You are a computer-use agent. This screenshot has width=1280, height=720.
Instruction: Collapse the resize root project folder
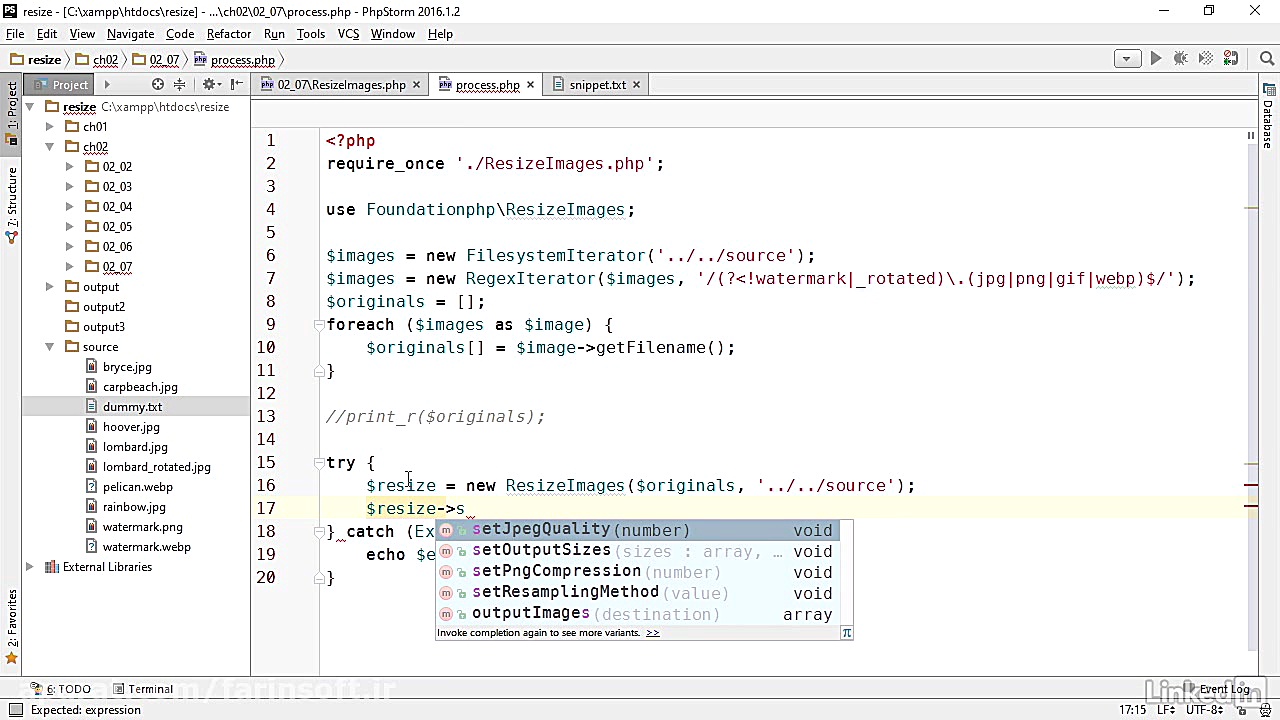click(x=30, y=107)
